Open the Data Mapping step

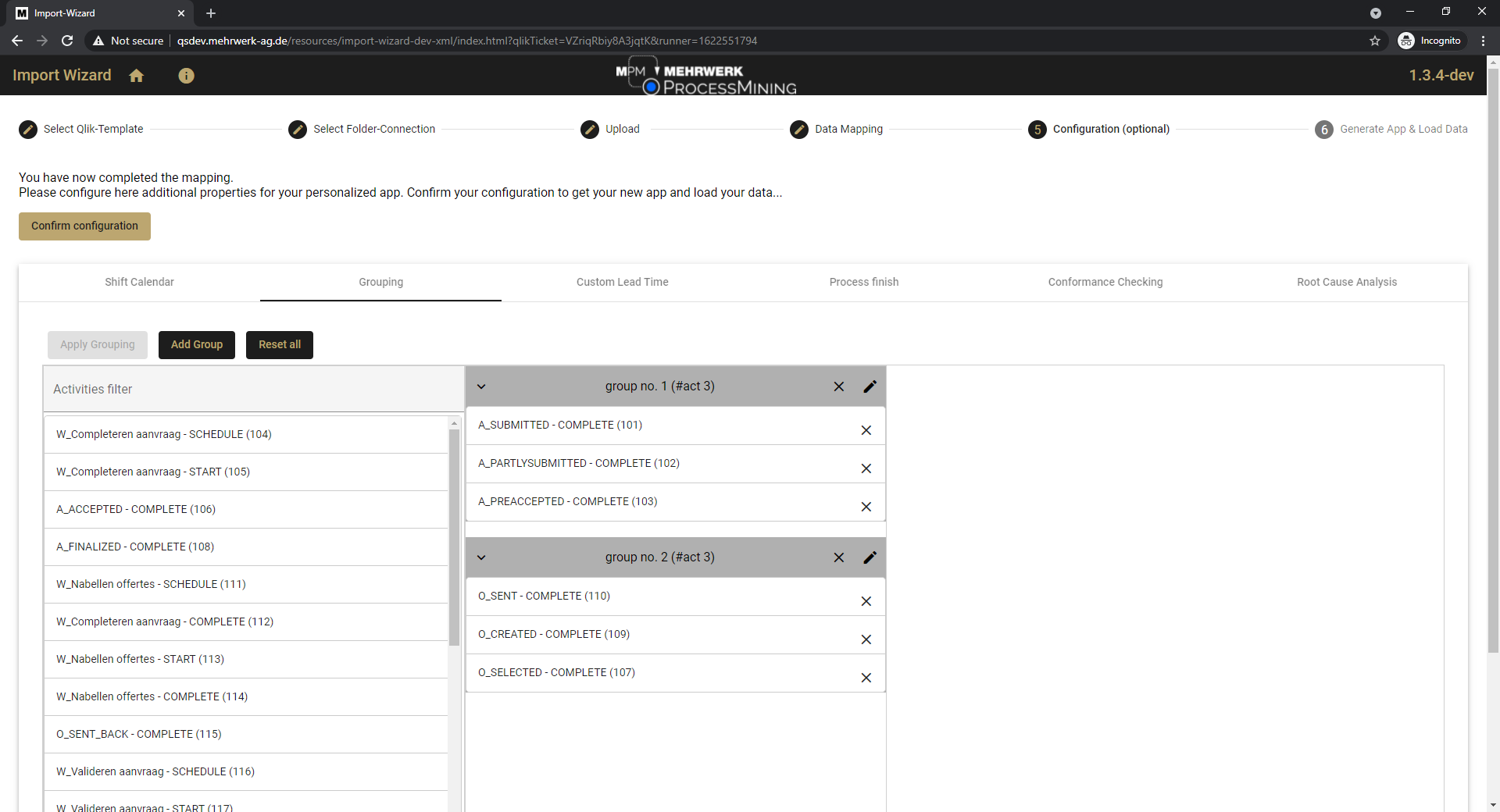[x=837, y=129]
